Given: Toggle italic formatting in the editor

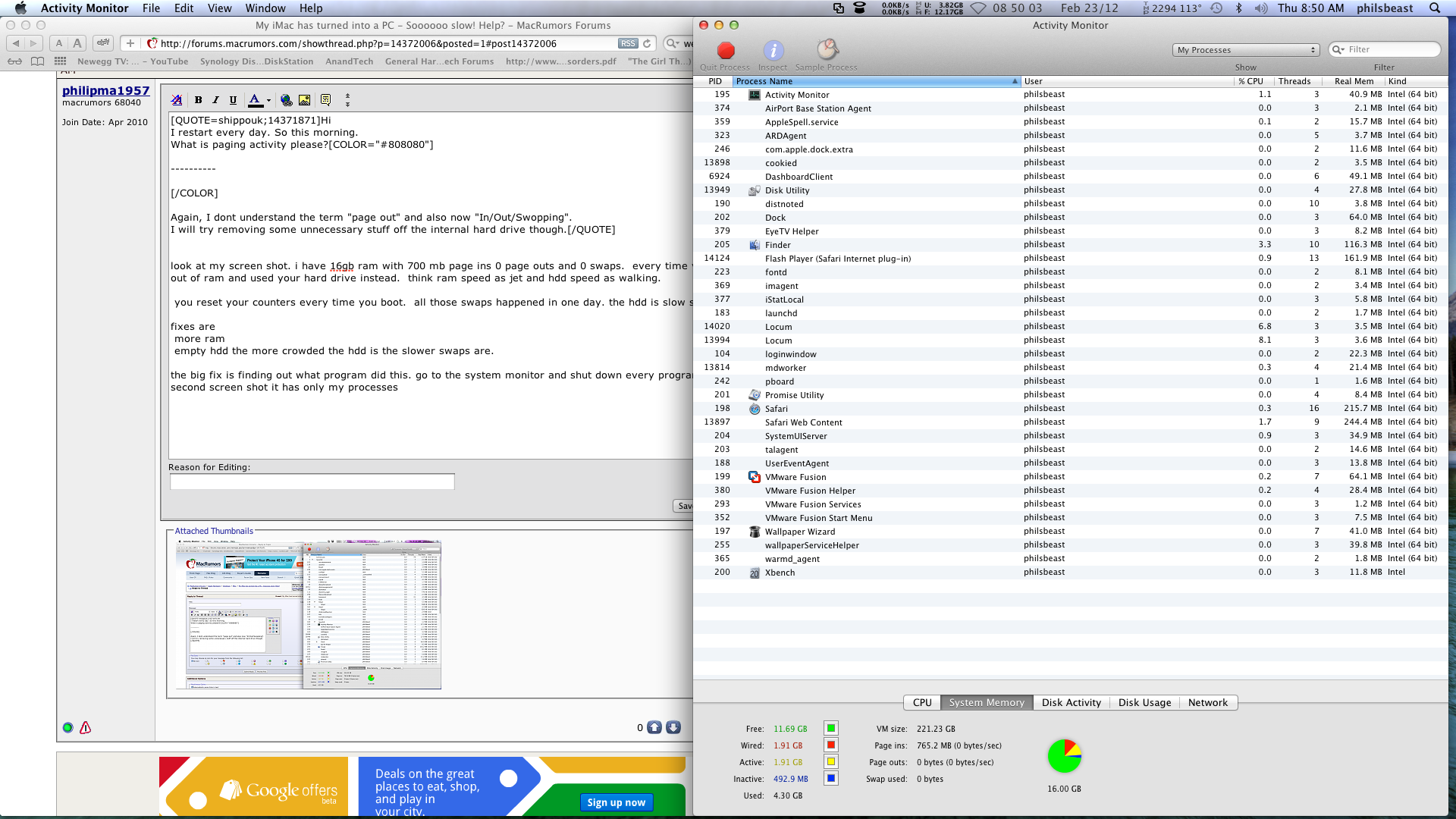Looking at the screenshot, I should 215,100.
